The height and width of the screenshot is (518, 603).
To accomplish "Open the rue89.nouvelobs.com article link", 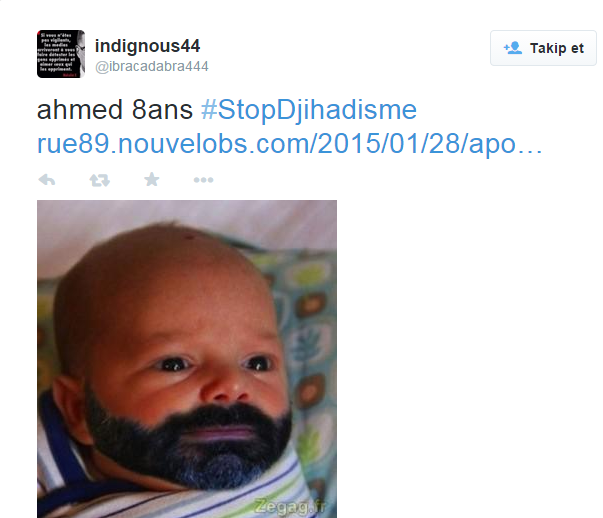I will coord(290,144).
